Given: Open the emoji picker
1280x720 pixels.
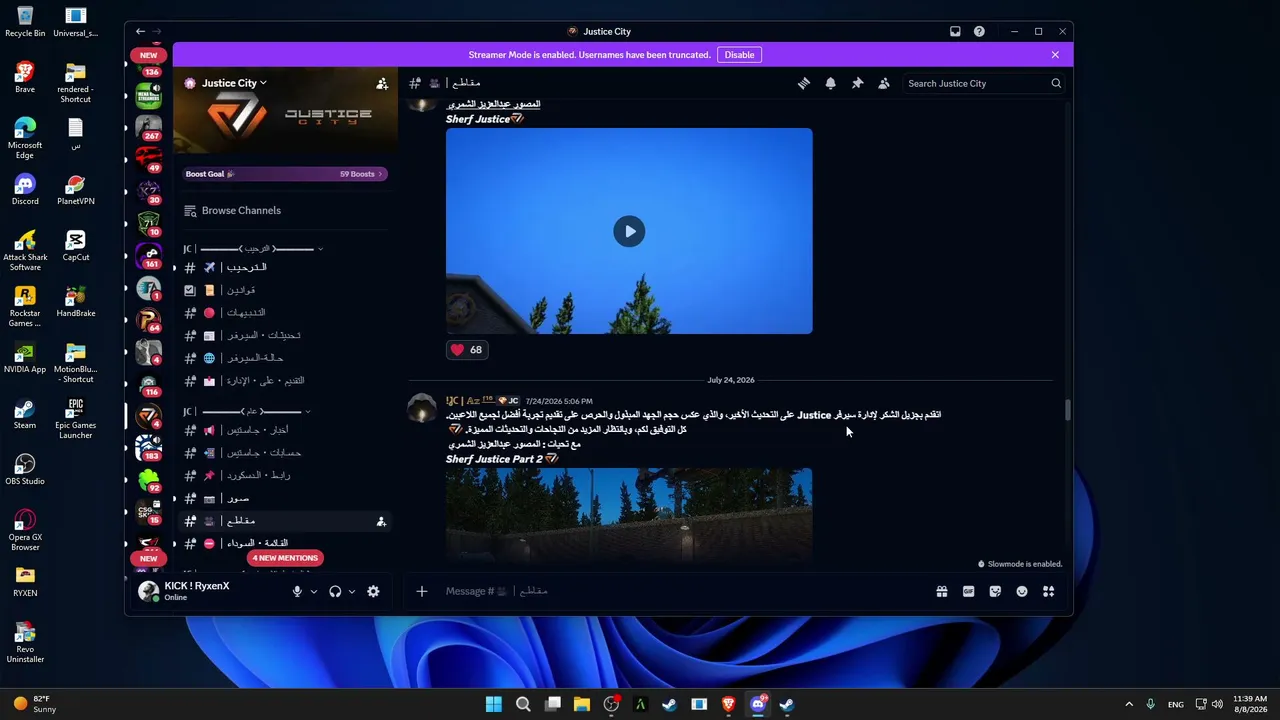Looking at the screenshot, I should point(1022,591).
